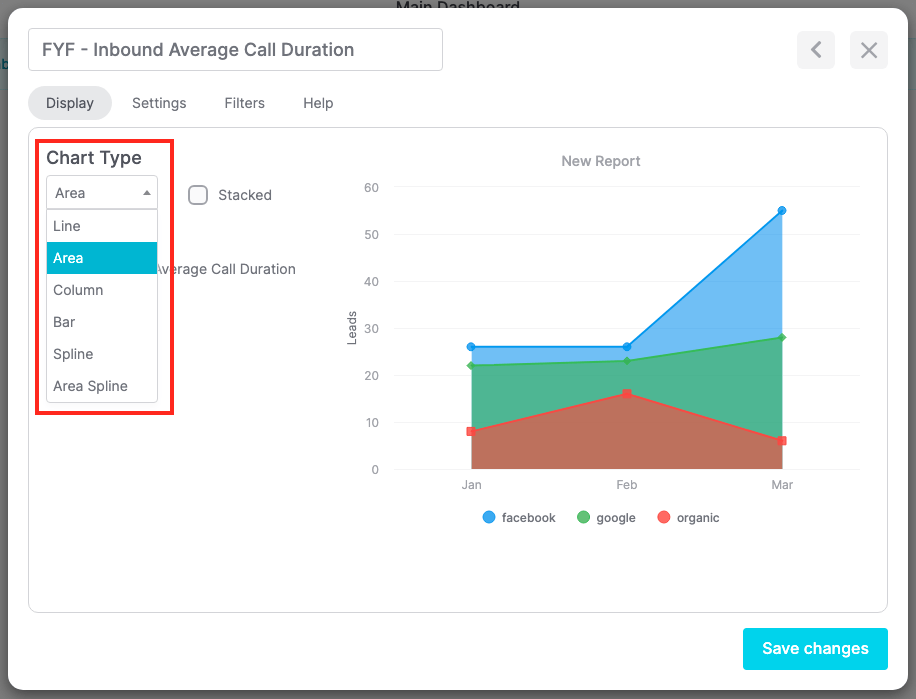The height and width of the screenshot is (699, 916).
Task: Enable the Stacked checkbox
Action: pos(198,195)
